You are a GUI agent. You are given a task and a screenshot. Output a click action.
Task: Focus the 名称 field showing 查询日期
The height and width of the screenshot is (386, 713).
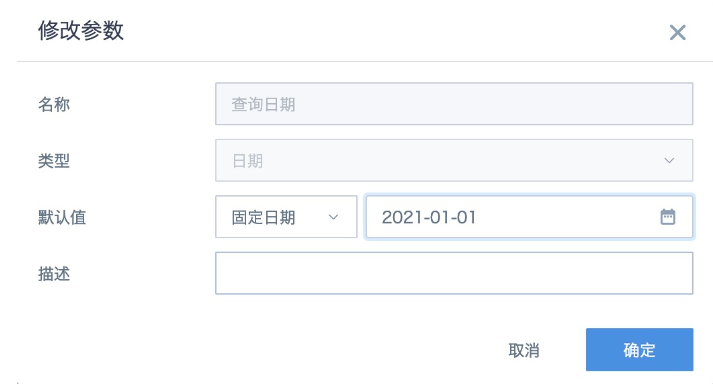(x=454, y=104)
